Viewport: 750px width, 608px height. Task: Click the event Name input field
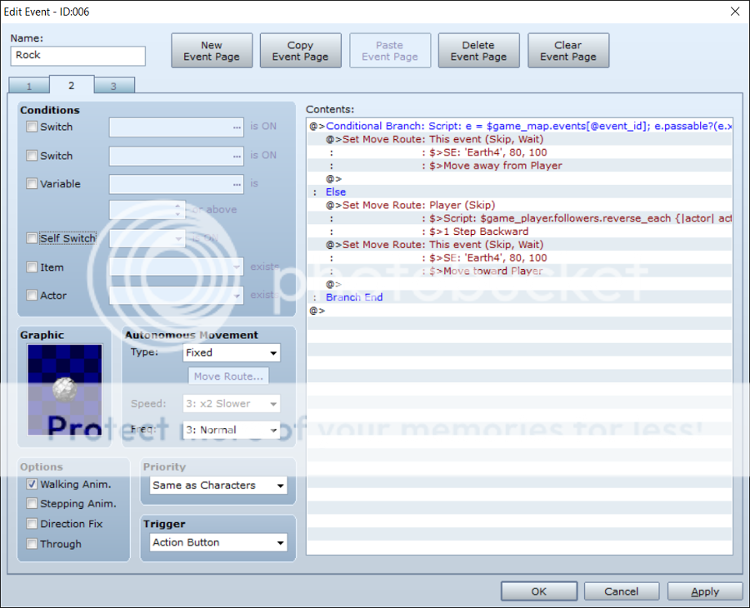[x=78, y=56]
